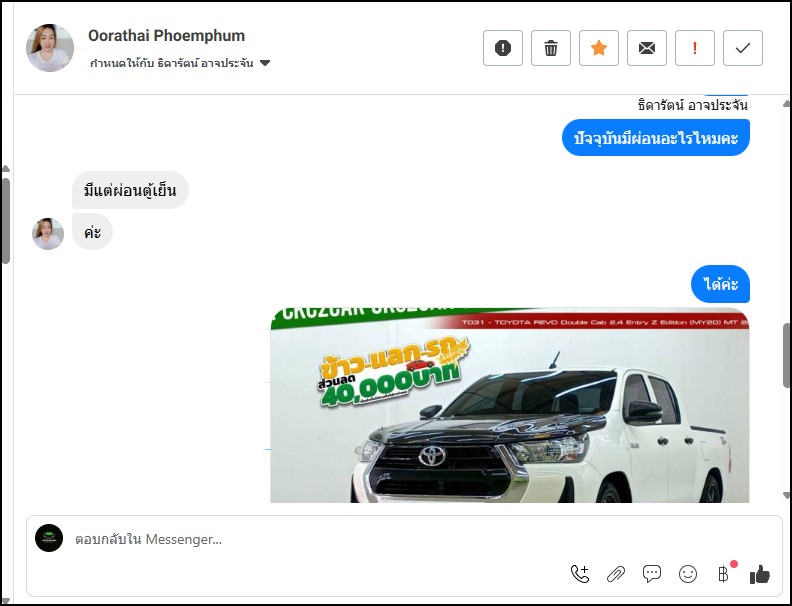This screenshot has height=606, width=792.
Task: Toggle the orange star follow-up icon
Action: click(x=599, y=48)
